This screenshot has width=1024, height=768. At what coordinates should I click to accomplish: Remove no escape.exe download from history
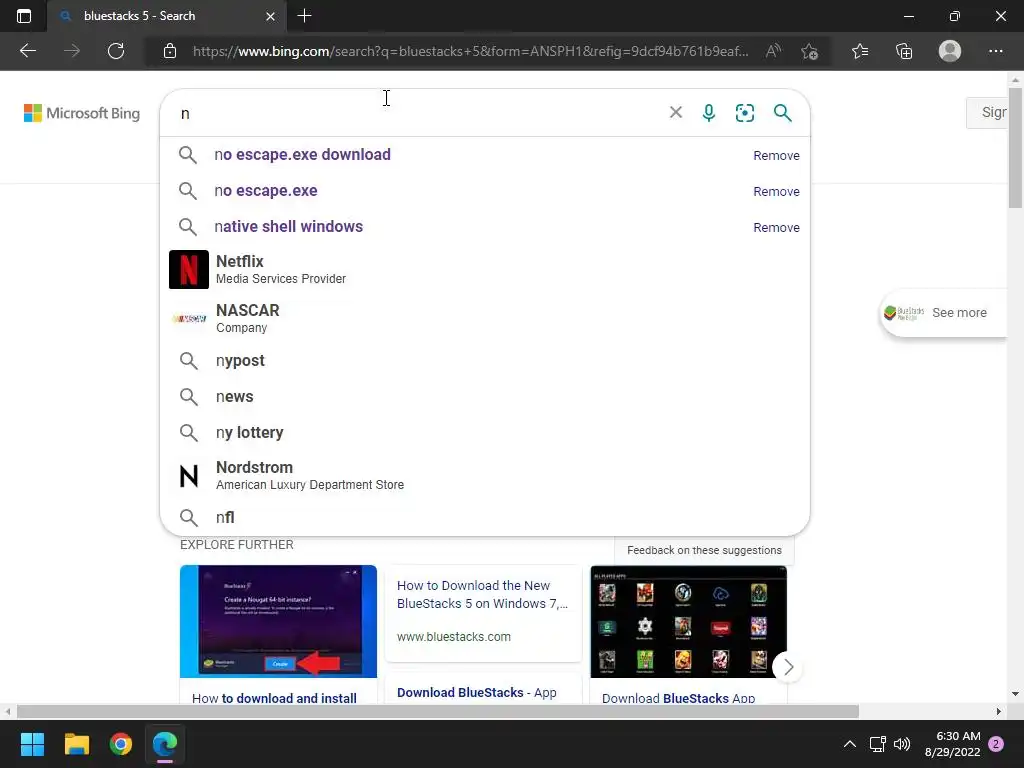[x=776, y=155]
